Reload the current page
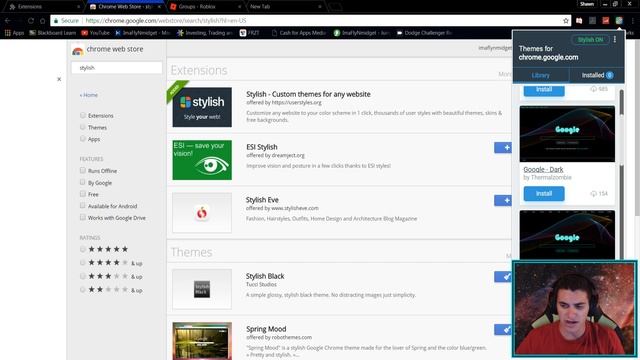 (31, 20)
